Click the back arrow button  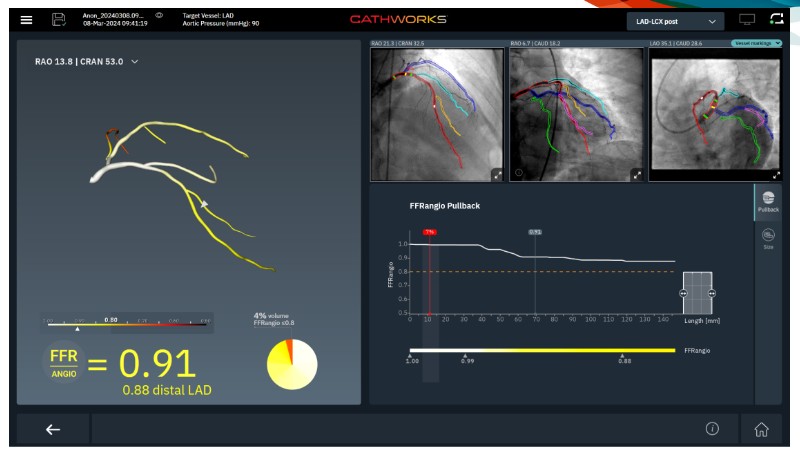[x=53, y=429]
